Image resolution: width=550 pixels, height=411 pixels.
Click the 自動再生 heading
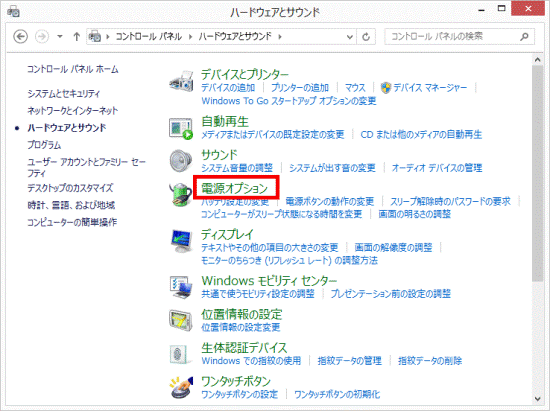point(225,122)
